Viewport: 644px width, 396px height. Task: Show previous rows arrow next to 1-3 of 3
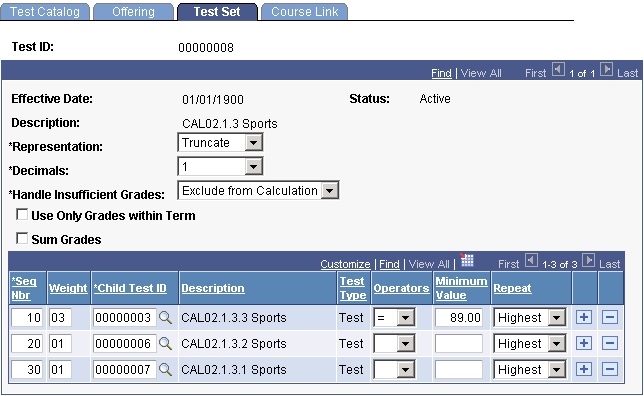[x=531, y=260]
